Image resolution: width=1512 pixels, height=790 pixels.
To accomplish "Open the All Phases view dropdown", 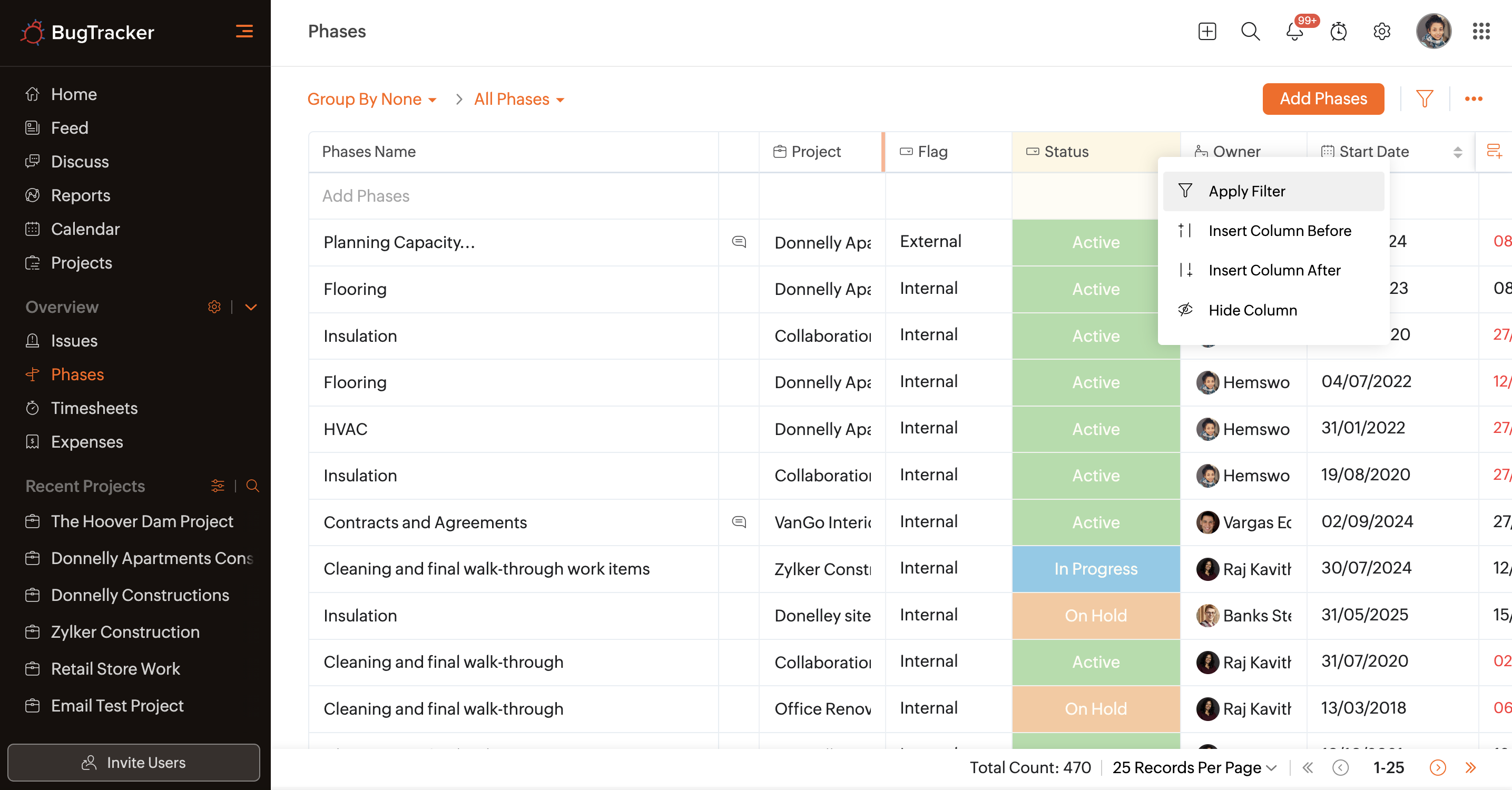I will click(519, 99).
